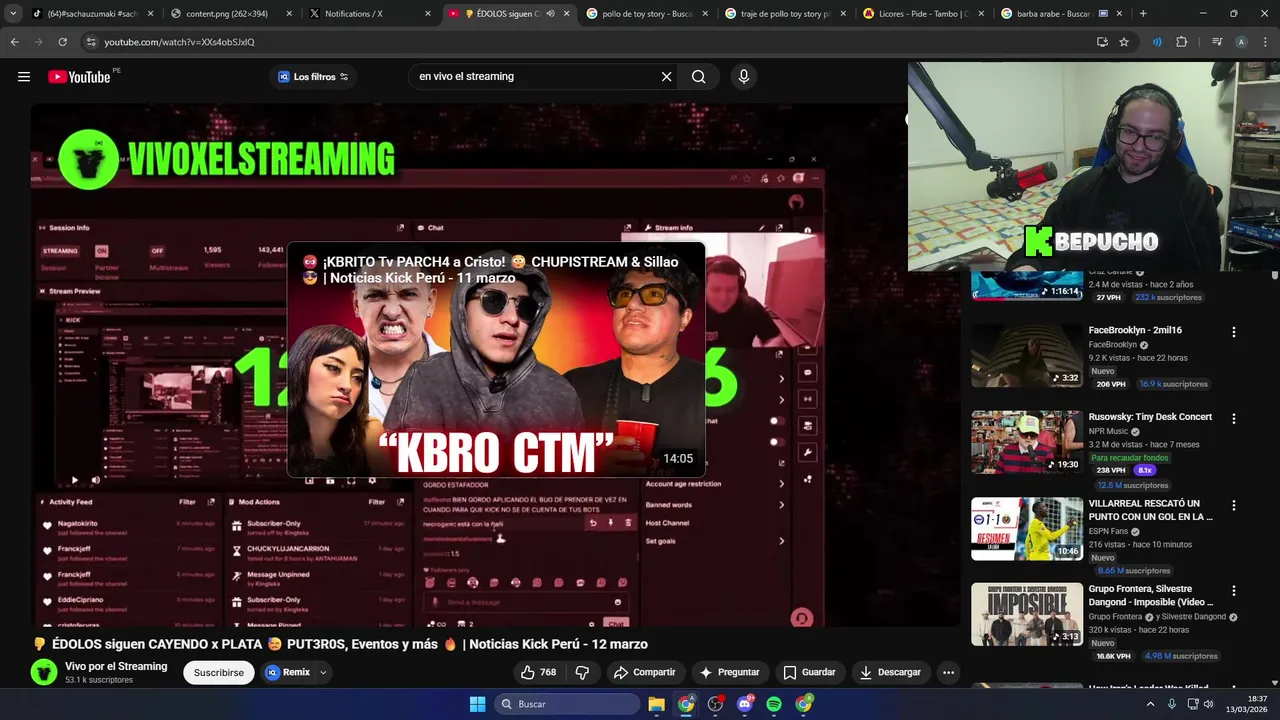Click the Compartir share button
This screenshot has width=1280, height=720.
(x=645, y=672)
